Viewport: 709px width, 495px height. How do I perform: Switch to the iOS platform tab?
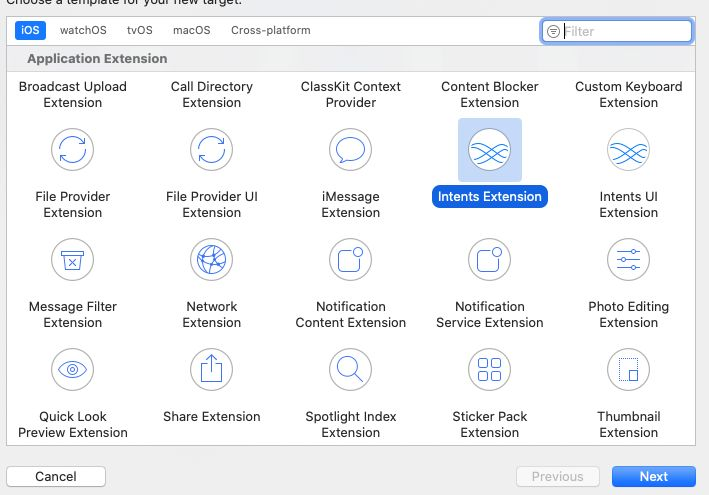[30, 30]
